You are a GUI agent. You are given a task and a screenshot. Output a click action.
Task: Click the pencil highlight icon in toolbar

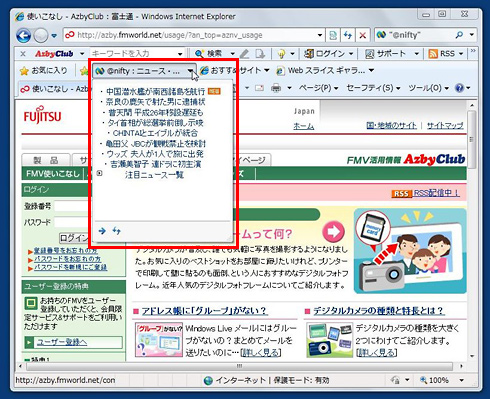point(245,53)
